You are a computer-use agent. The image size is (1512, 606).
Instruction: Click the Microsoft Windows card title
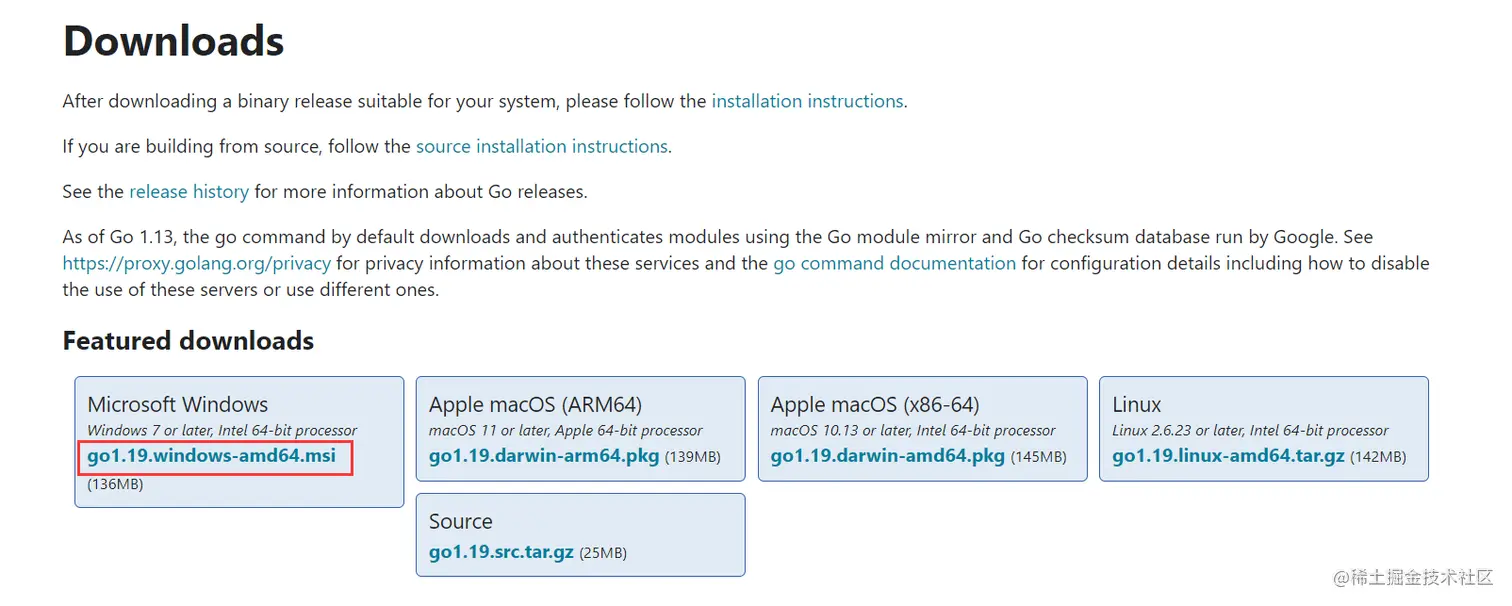pyautogui.click(x=177, y=405)
